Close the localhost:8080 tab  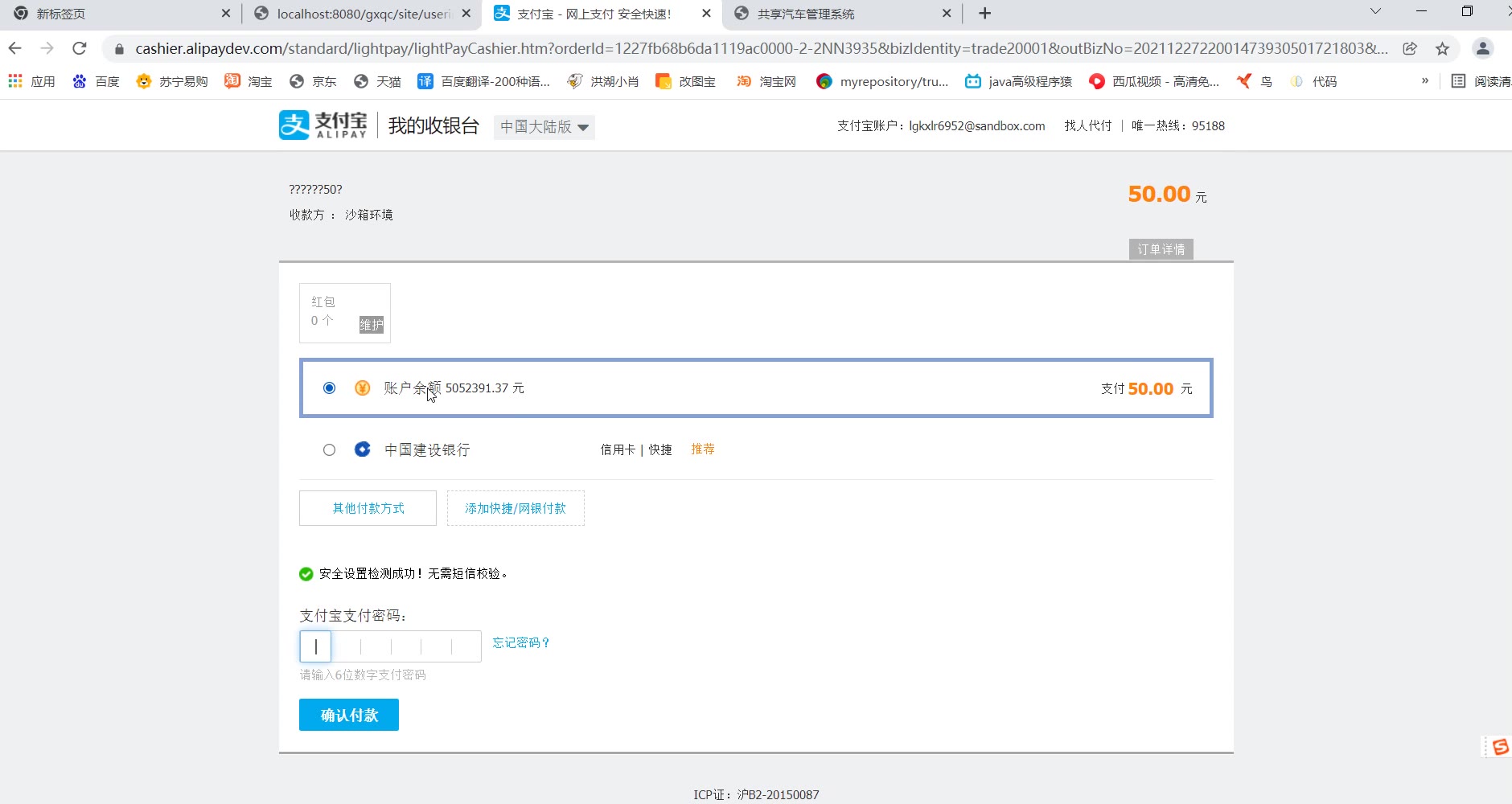pyautogui.click(x=466, y=14)
